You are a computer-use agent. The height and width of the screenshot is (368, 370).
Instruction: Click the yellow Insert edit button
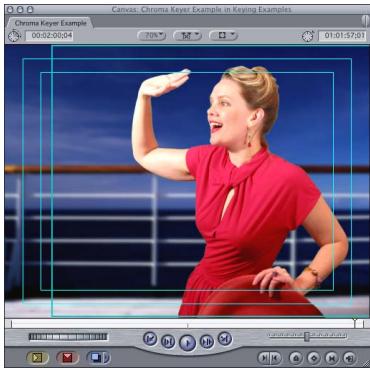(x=37, y=358)
